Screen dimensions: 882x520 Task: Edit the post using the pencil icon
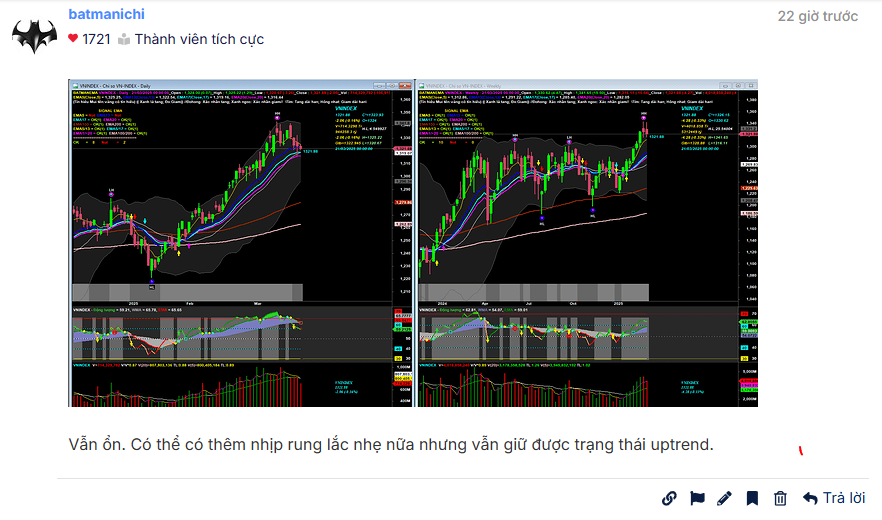tap(724, 498)
